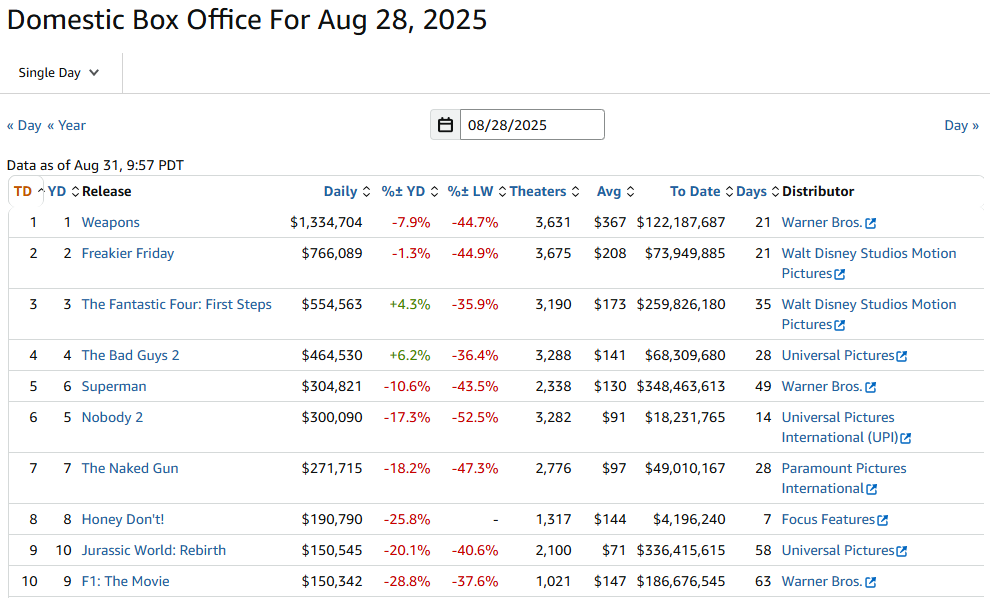Open Warner Bros. link in Superman row

tap(822, 386)
